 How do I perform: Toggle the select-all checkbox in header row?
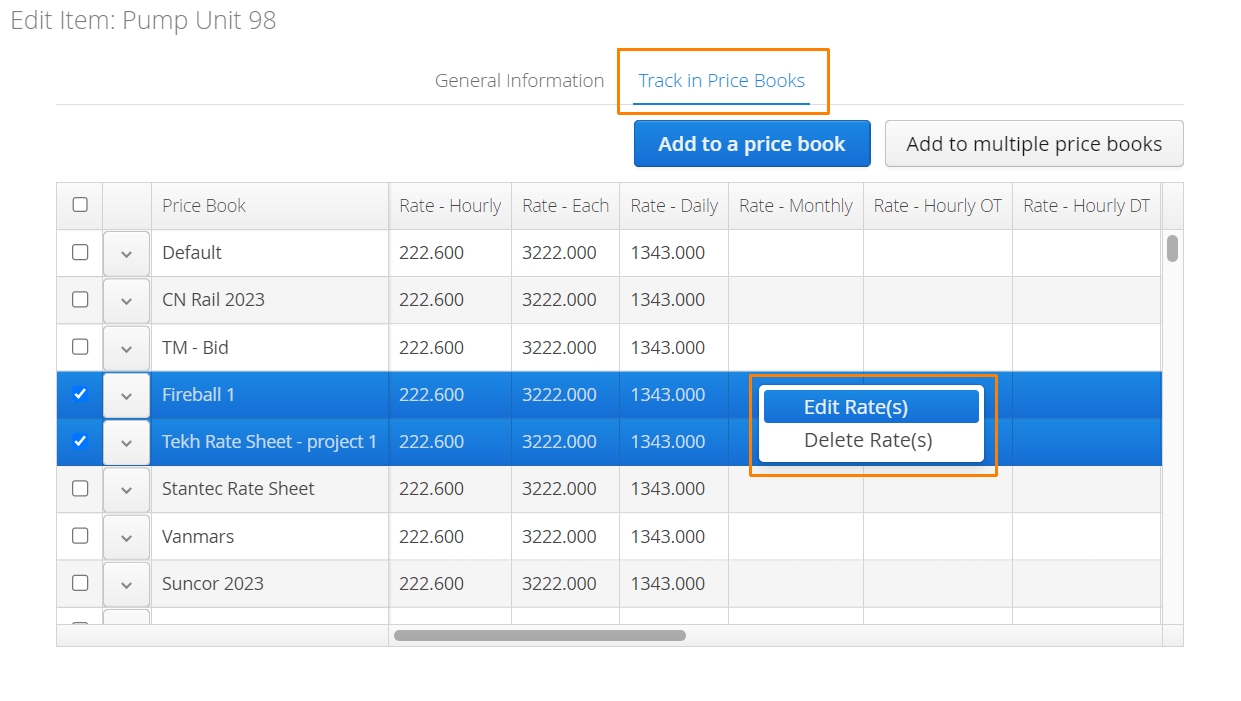point(80,205)
